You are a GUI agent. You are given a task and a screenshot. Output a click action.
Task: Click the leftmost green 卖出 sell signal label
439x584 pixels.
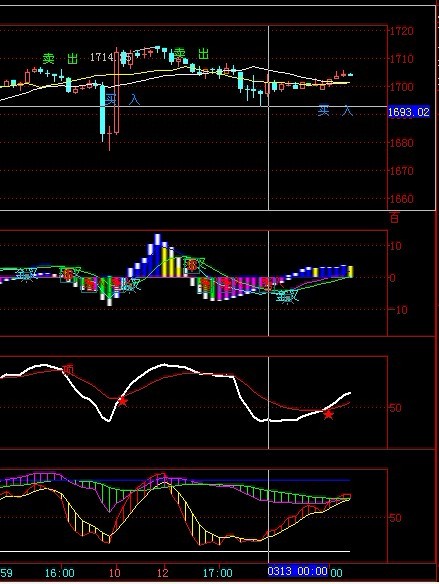(x=60, y=59)
